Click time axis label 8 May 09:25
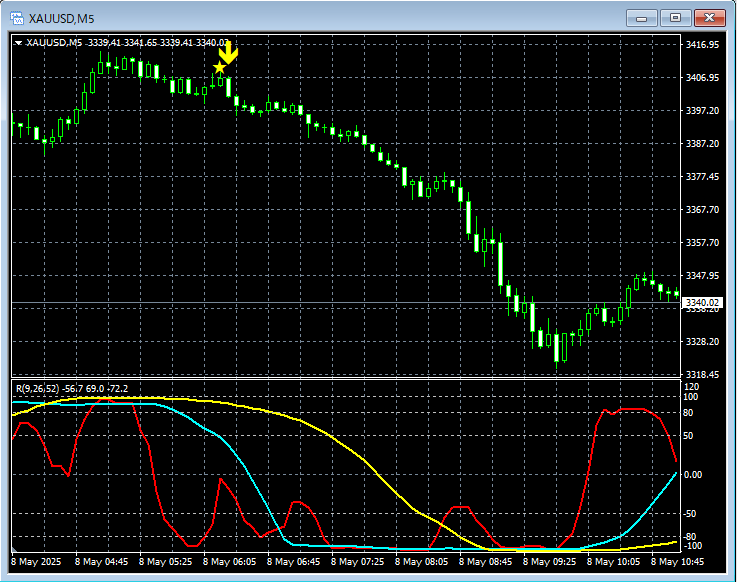738x582 pixels. tap(549, 562)
